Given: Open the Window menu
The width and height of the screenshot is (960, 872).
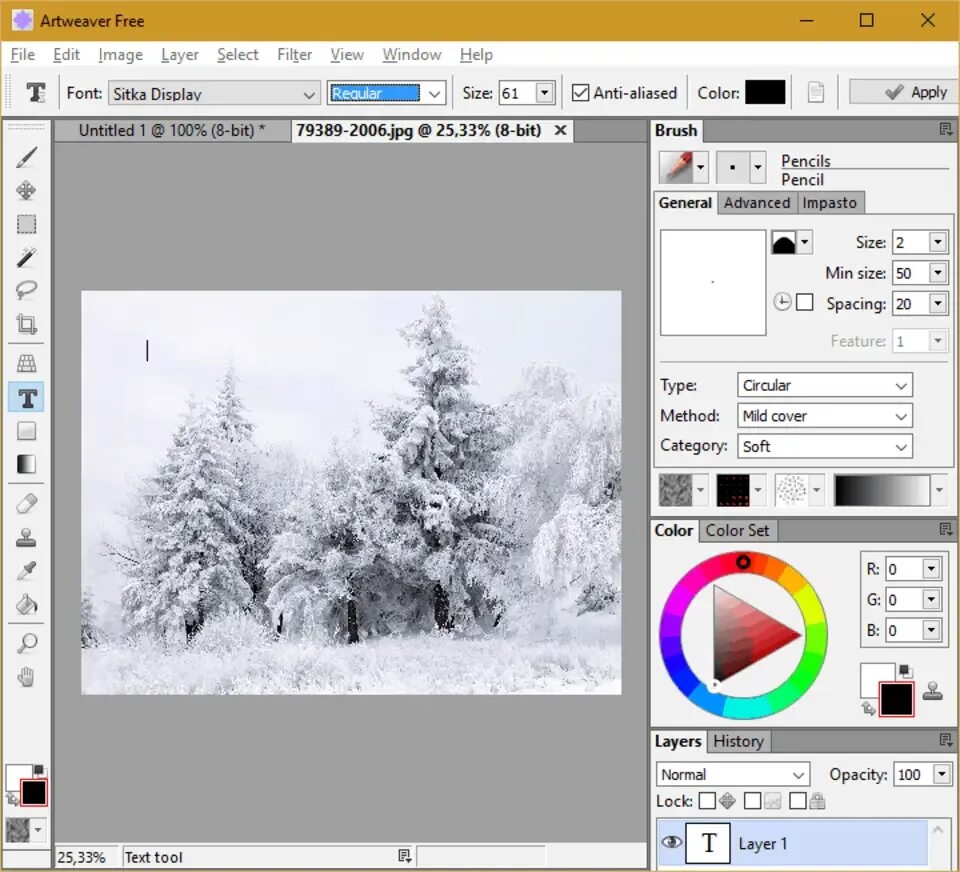Looking at the screenshot, I should [411, 54].
